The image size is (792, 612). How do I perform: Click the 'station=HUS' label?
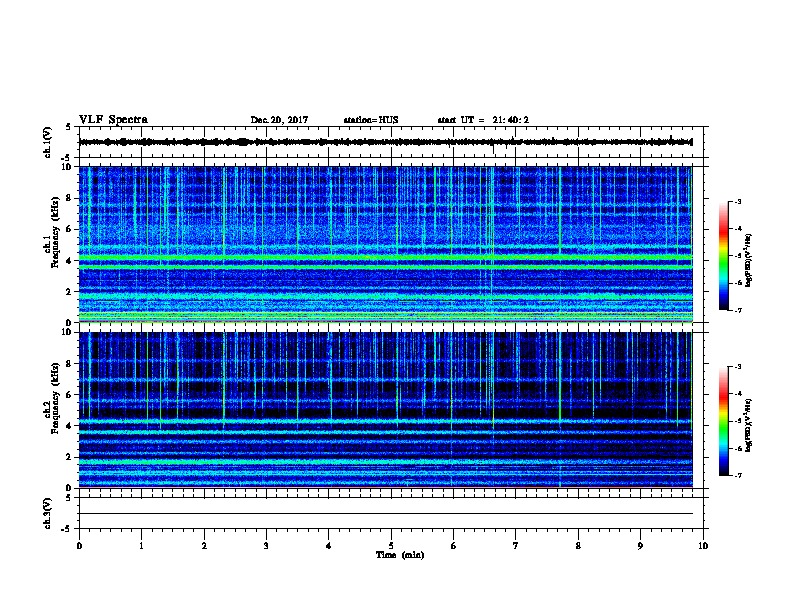[x=371, y=120]
